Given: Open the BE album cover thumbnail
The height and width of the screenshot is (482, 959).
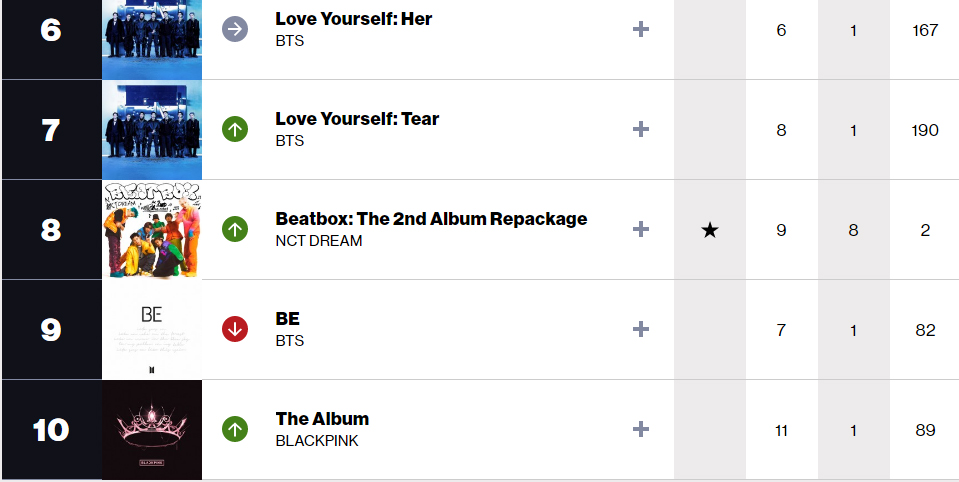Looking at the screenshot, I should pyautogui.click(x=152, y=330).
